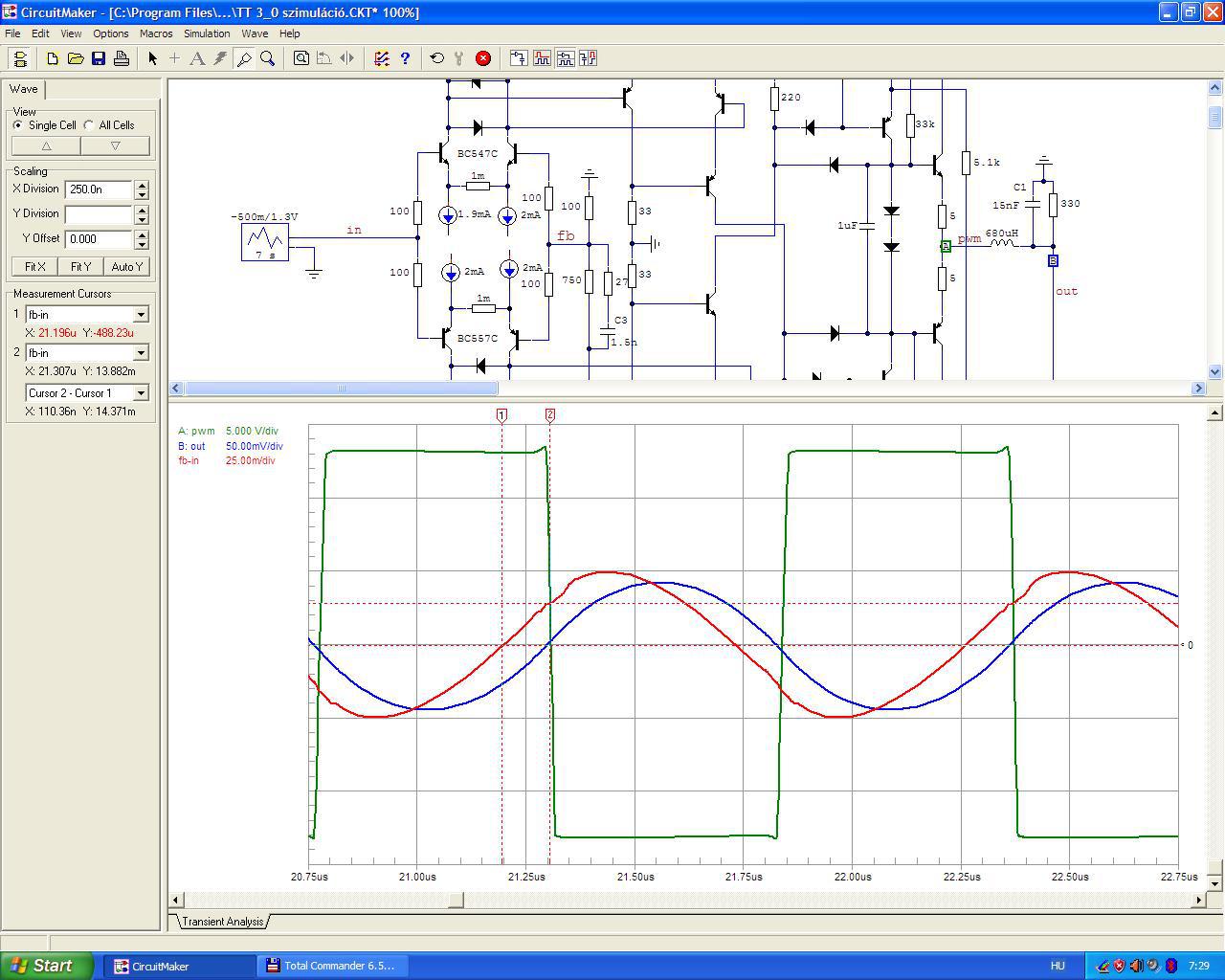Click the Print toolbar icon
Screen dimensions: 1225x980
pyautogui.click(x=122, y=58)
